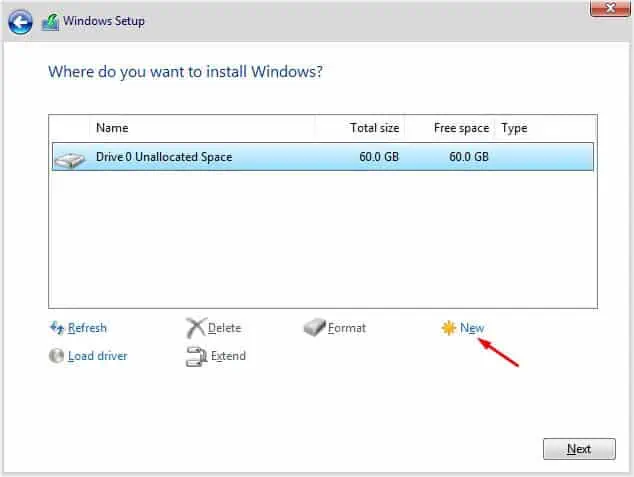Select the Format link
The image size is (634, 477).
pos(347,328)
